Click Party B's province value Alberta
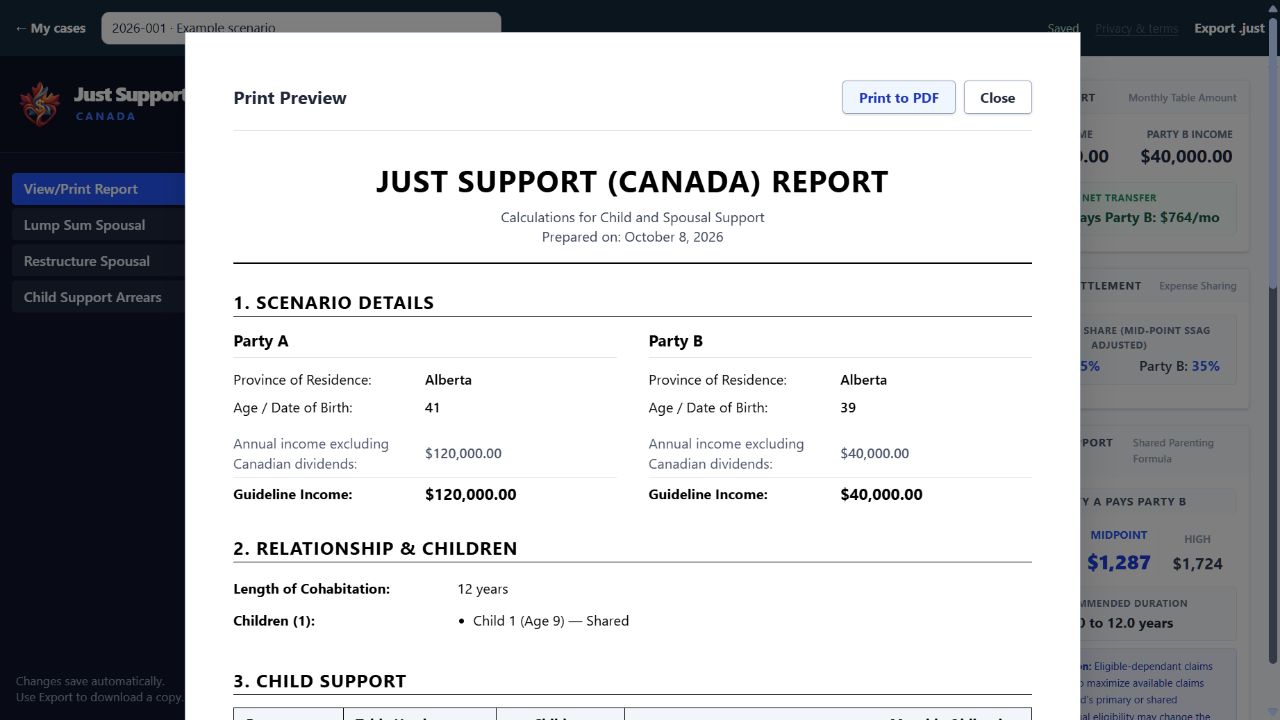This screenshot has height=720, width=1280. click(863, 380)
